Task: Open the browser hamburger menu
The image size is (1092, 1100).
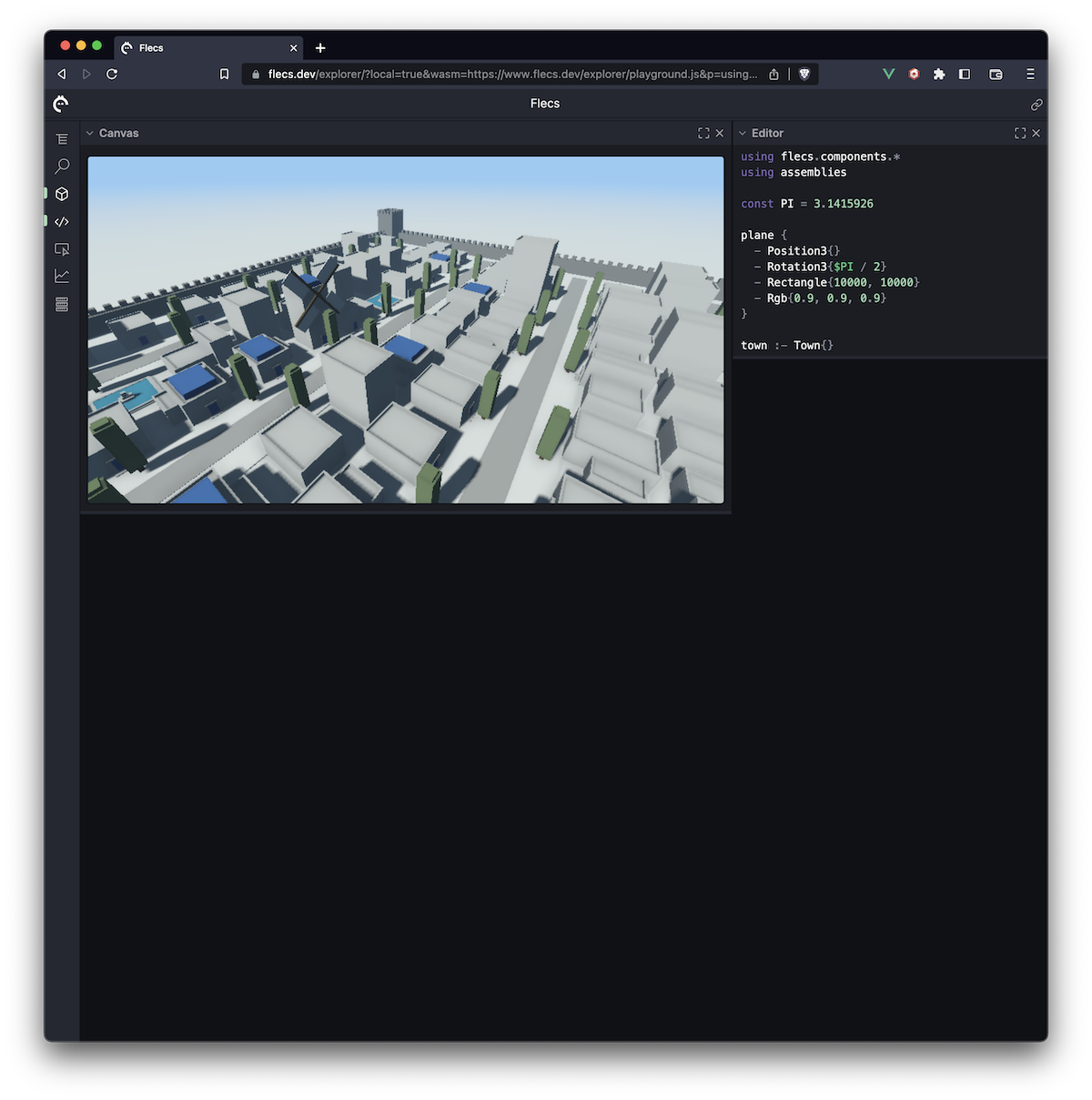Action: click(x=1030, y=75)
